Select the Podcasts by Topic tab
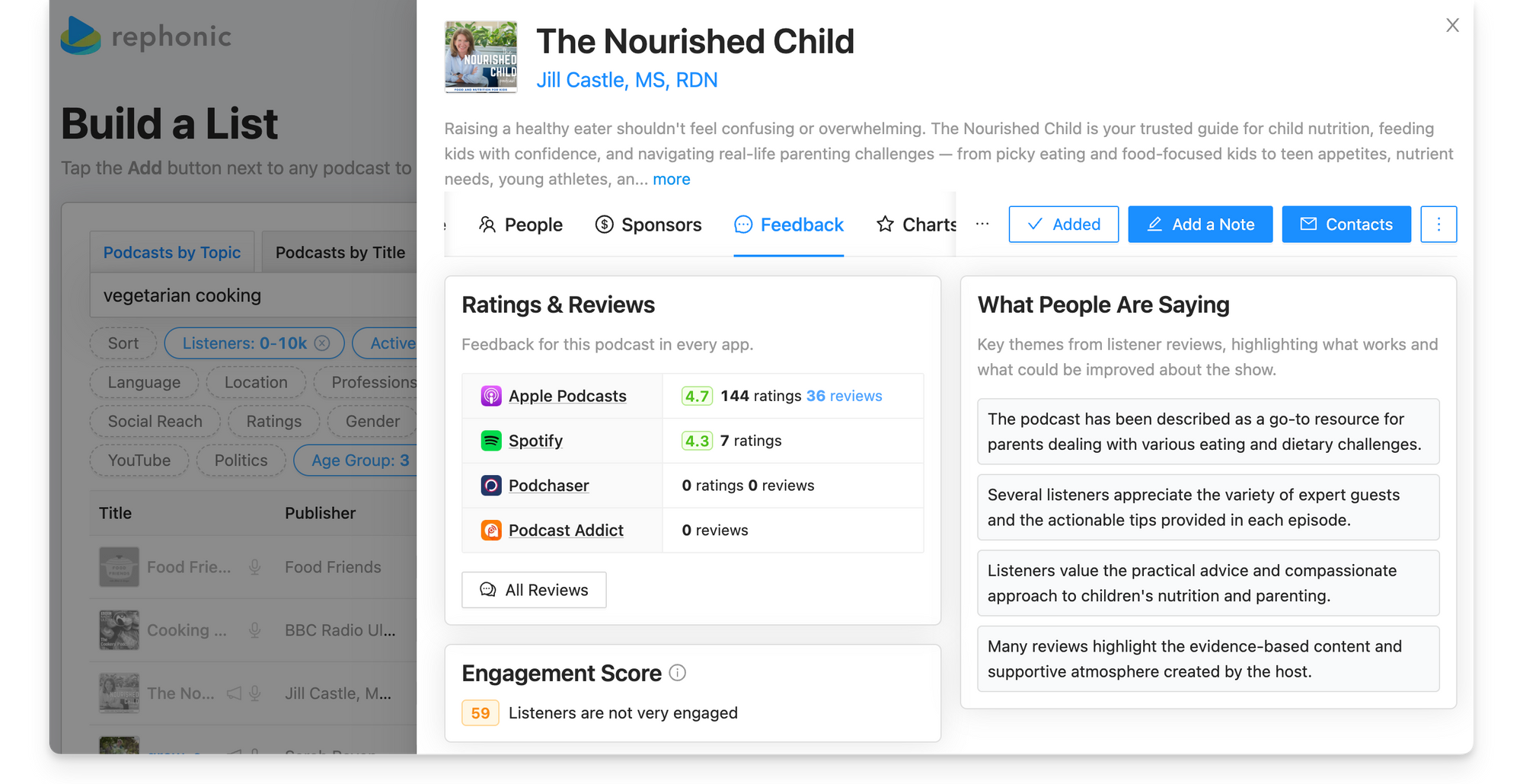This screenshot has width=1523, height=784. coord(171,251)
